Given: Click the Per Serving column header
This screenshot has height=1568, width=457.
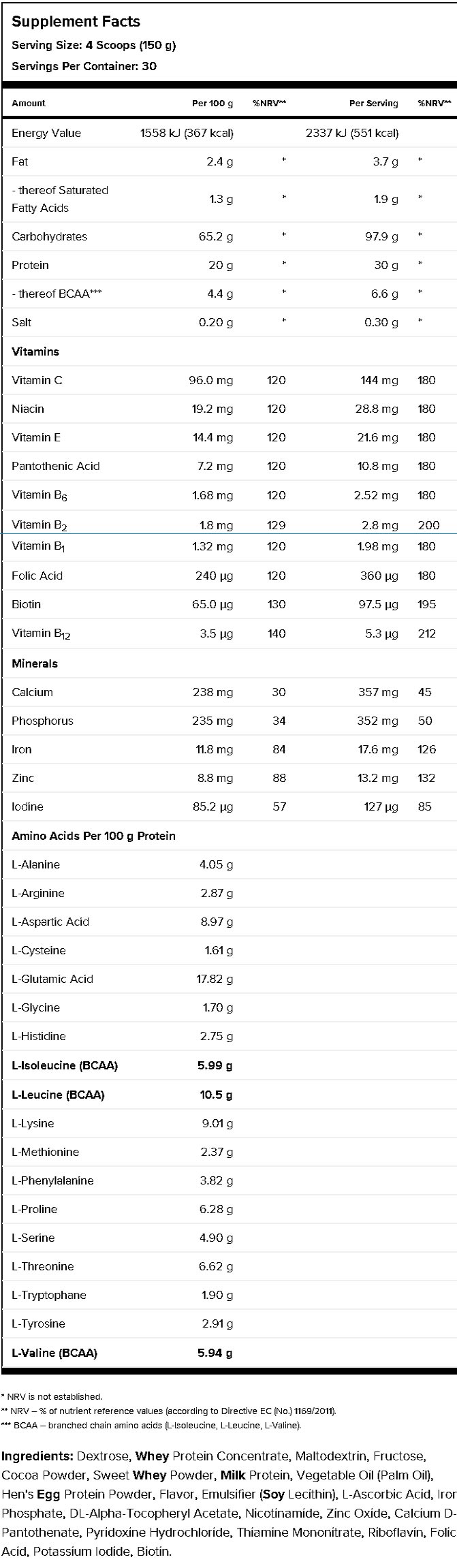Looking at the screenshot, I should tap(373, 104).
